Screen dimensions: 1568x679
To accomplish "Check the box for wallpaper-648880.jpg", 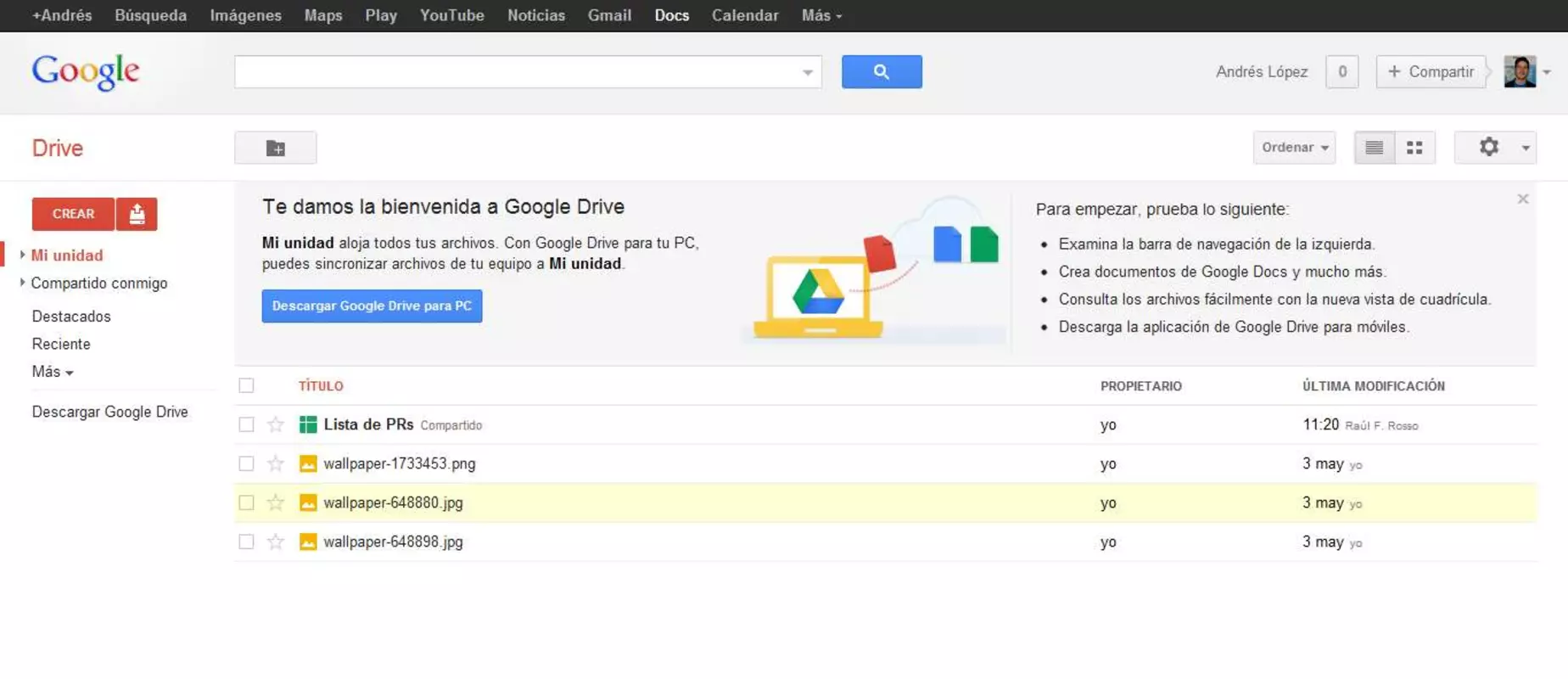I will [246, 502].
